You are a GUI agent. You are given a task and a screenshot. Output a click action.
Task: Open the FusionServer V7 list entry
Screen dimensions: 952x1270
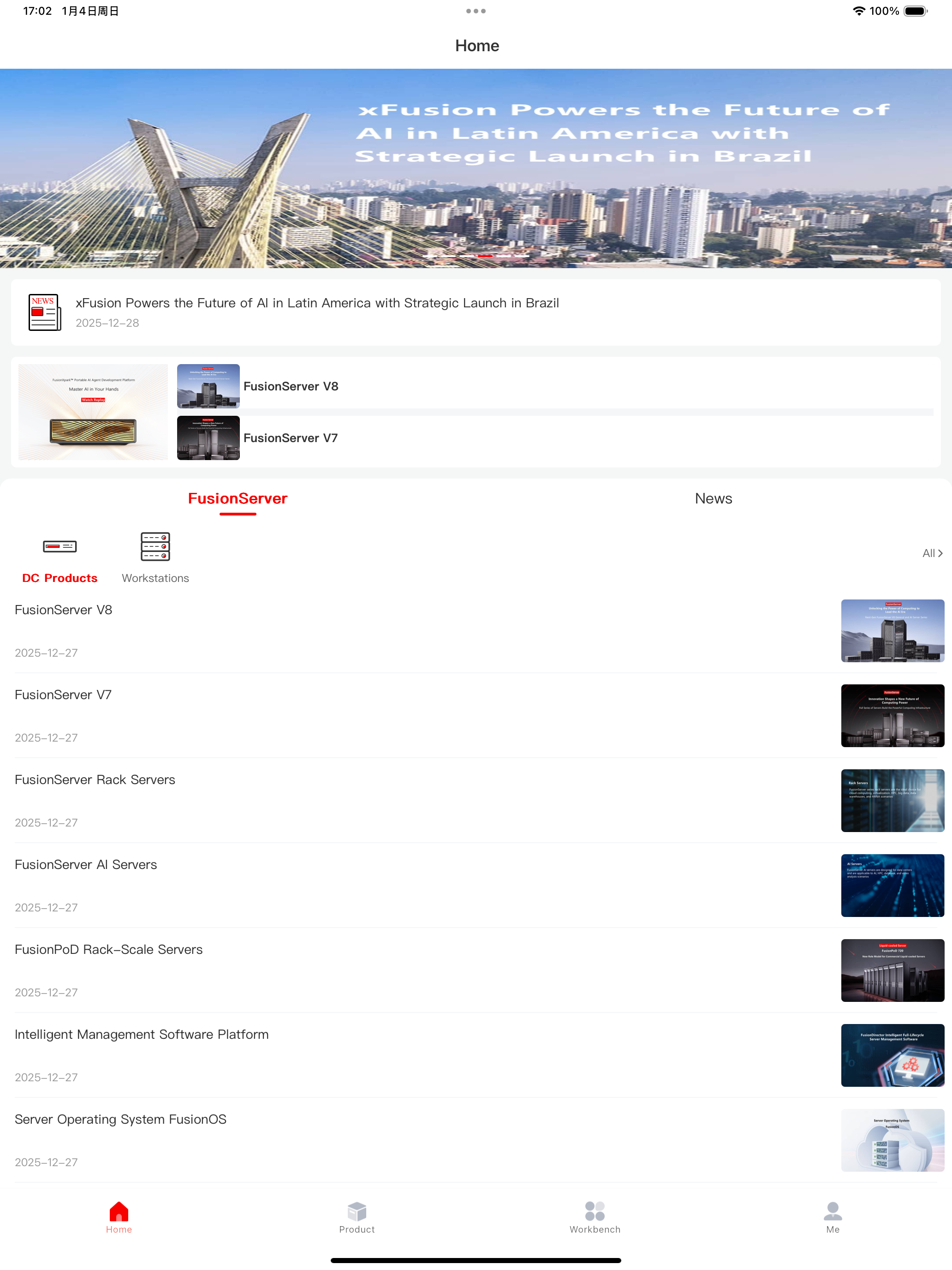(476, 715)
